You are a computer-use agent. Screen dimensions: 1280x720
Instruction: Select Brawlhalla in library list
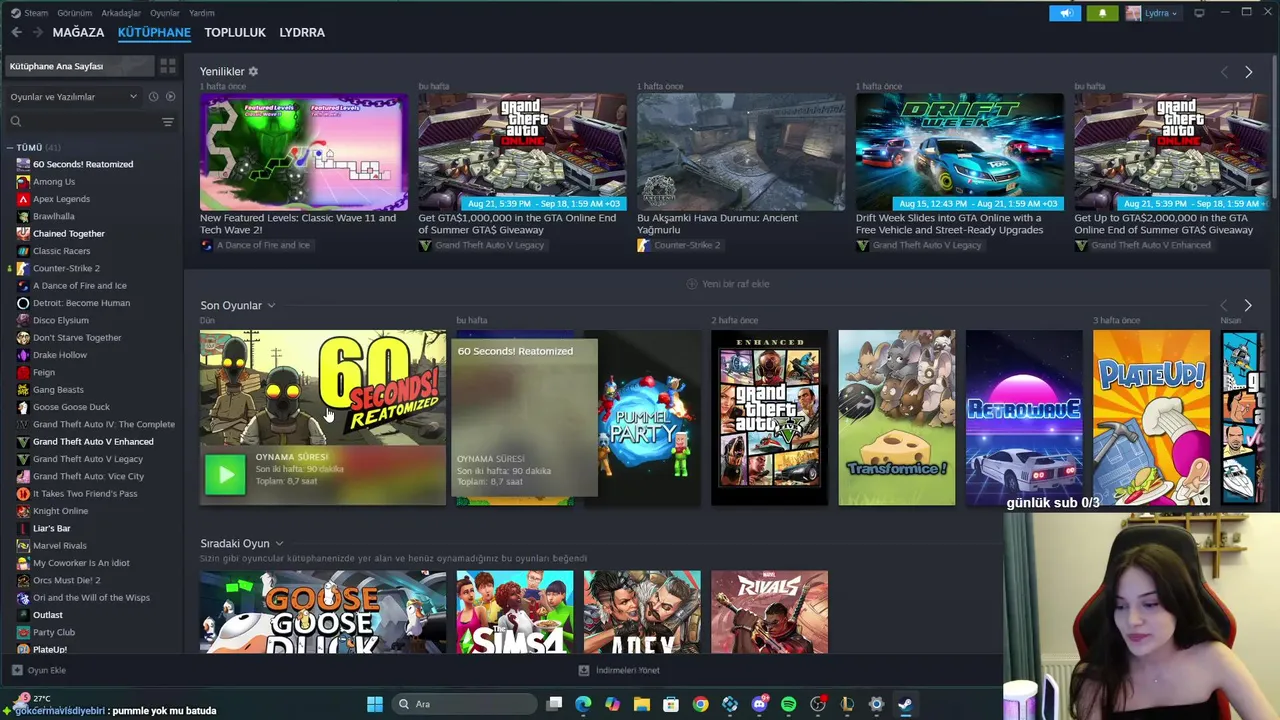click(53, 216)
